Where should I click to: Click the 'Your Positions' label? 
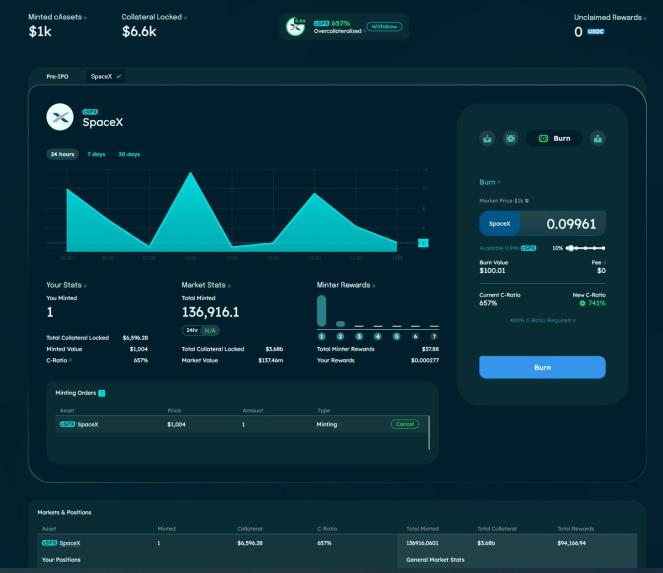pos(61,560)
